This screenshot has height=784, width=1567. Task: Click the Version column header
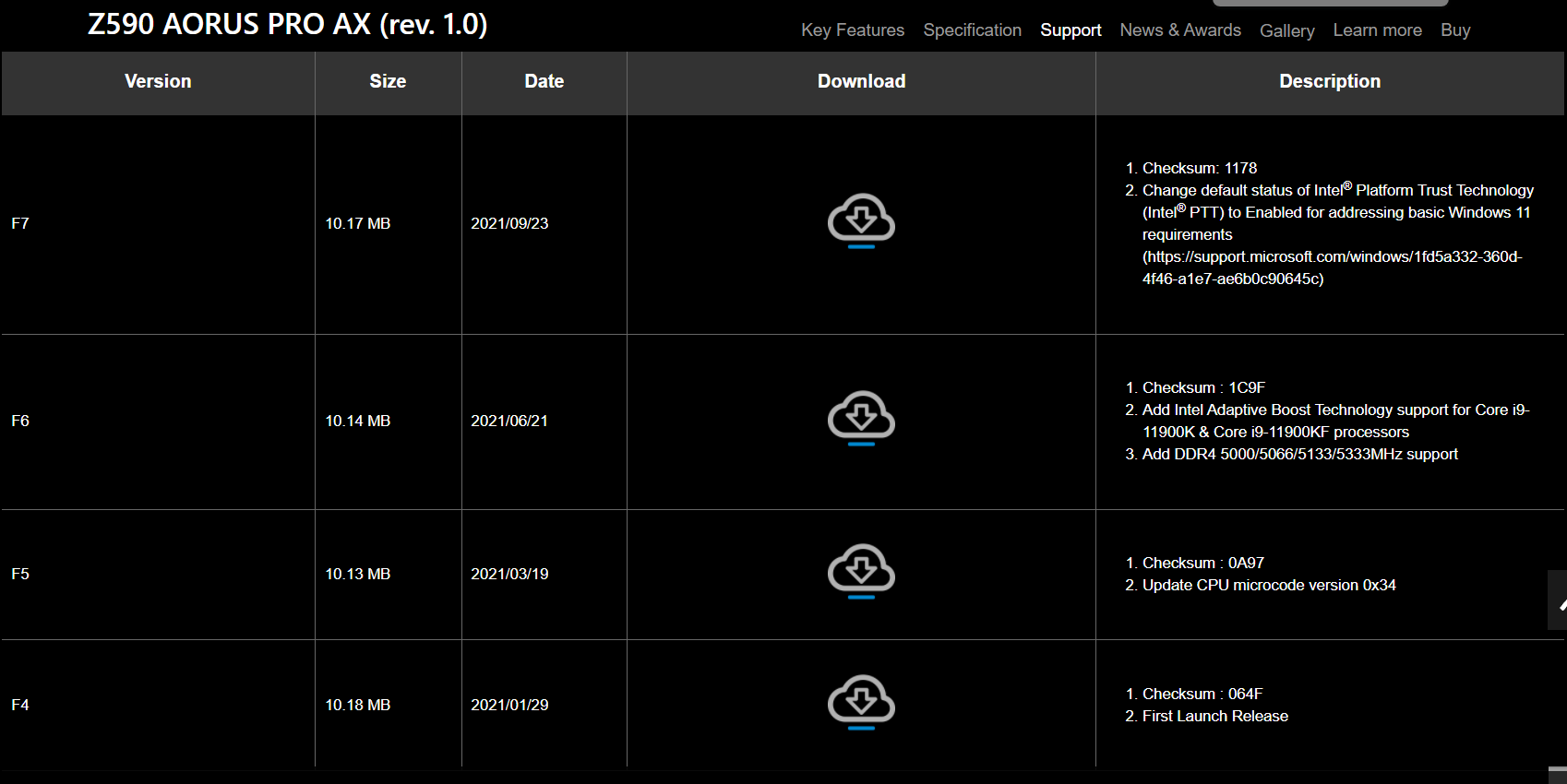point(158,81)
